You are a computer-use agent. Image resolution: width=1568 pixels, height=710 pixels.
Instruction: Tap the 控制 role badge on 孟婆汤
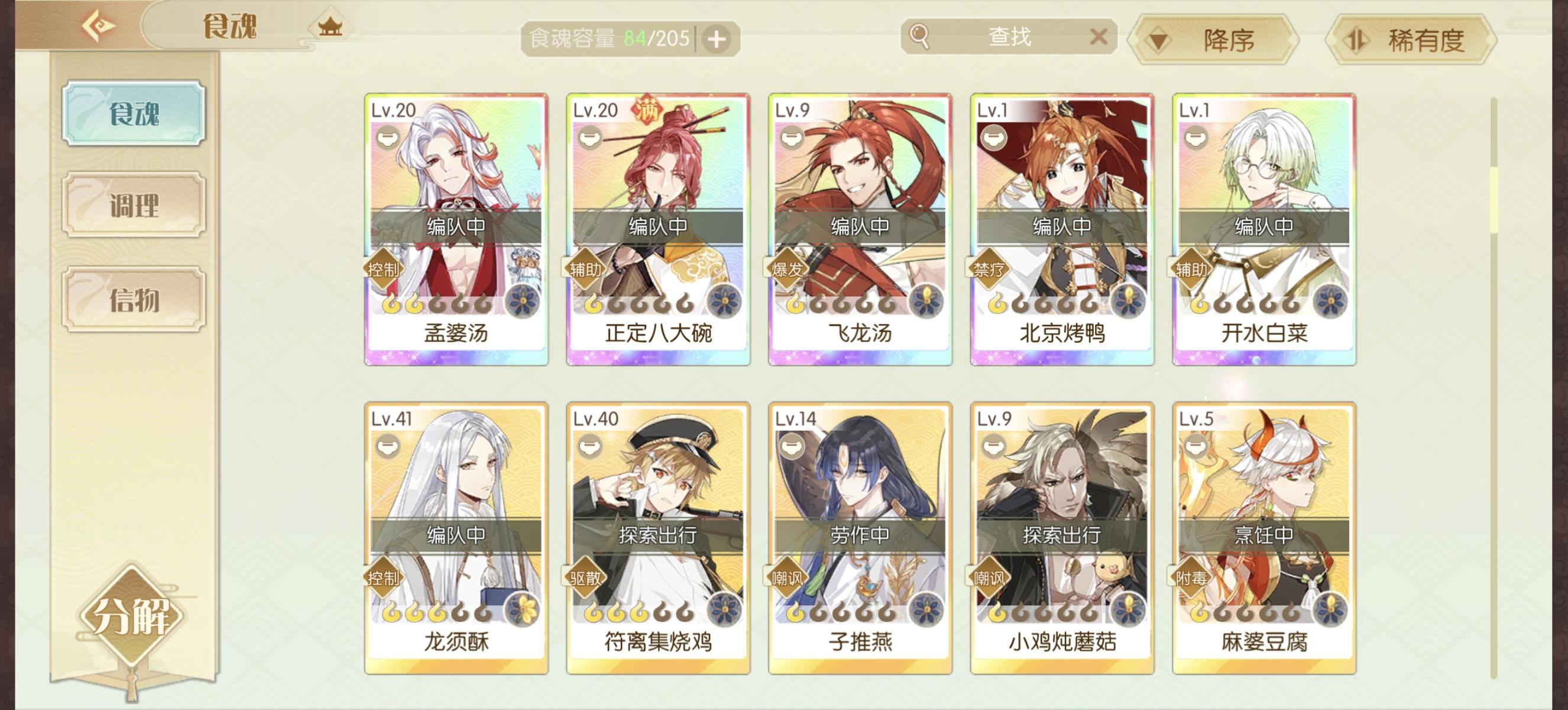[x=383, y=269]
